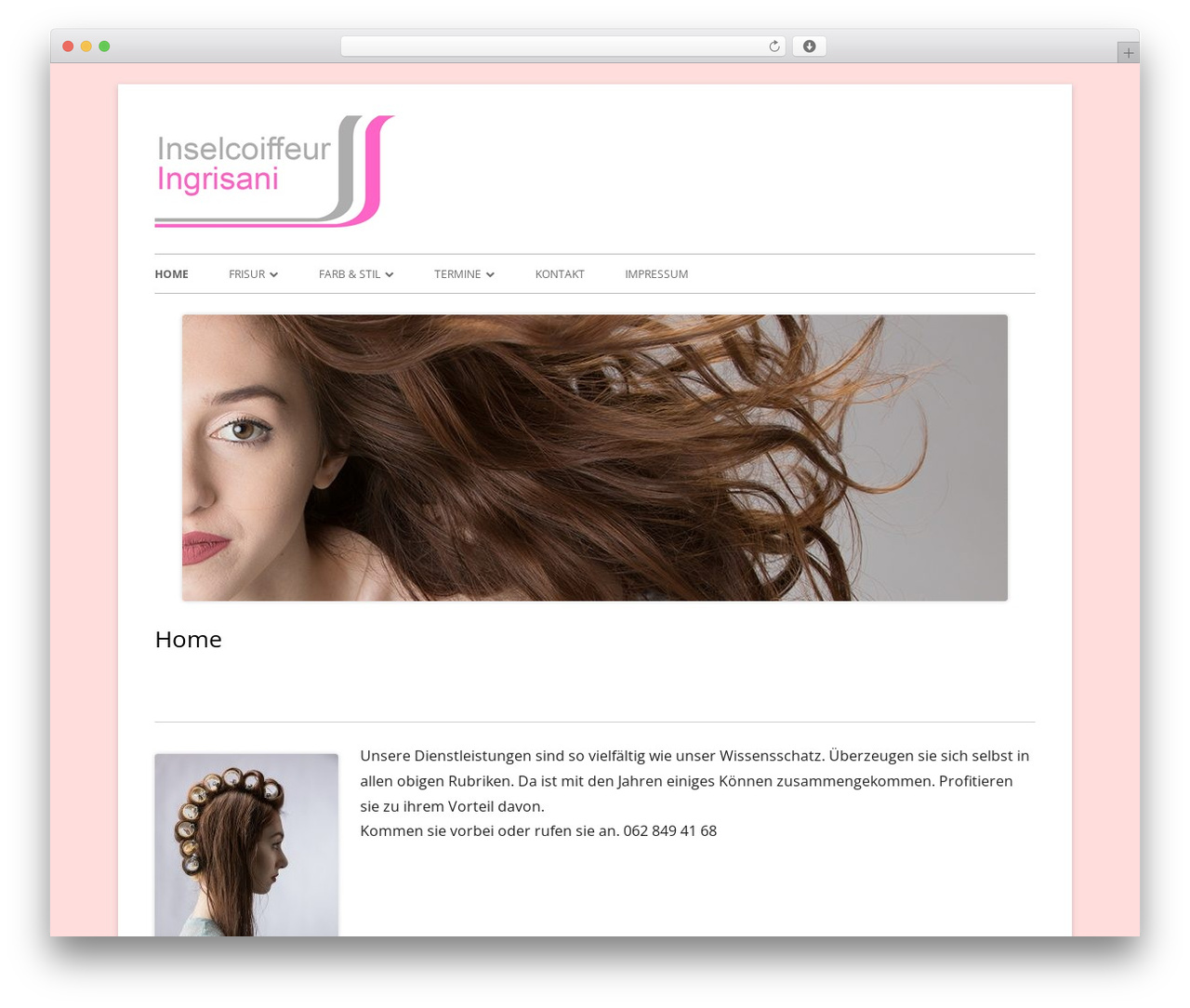Go to the Home menu item
1190x1008 pixels.
coord(171,274)
